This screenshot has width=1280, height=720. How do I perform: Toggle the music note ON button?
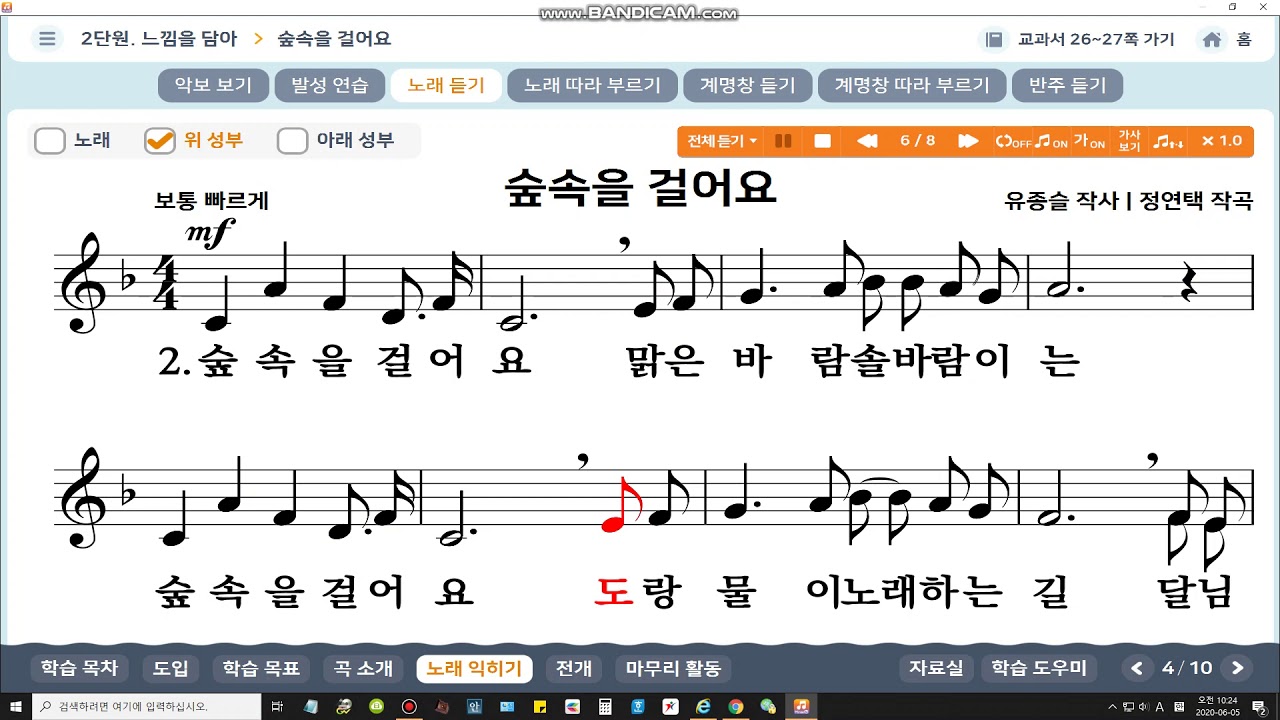click(x=1051, y=141)
